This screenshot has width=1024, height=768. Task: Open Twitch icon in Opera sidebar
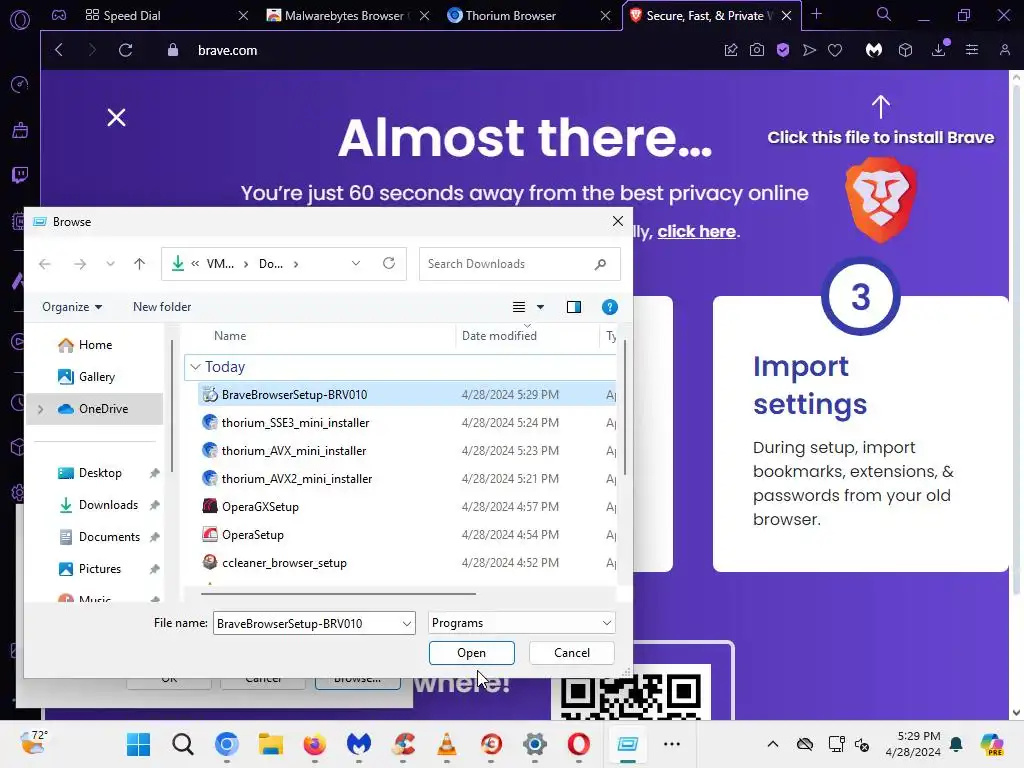pyautogui.click(x=20, y=174)
